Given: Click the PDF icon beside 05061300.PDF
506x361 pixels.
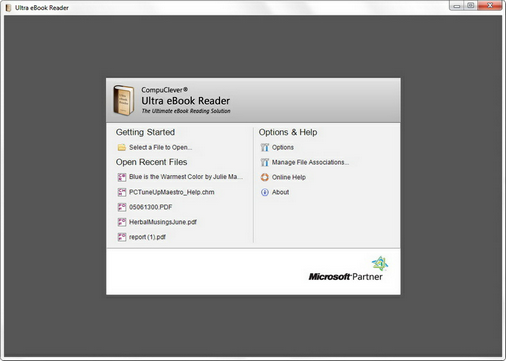Looking at the screenshot, I should click(122, 207).
